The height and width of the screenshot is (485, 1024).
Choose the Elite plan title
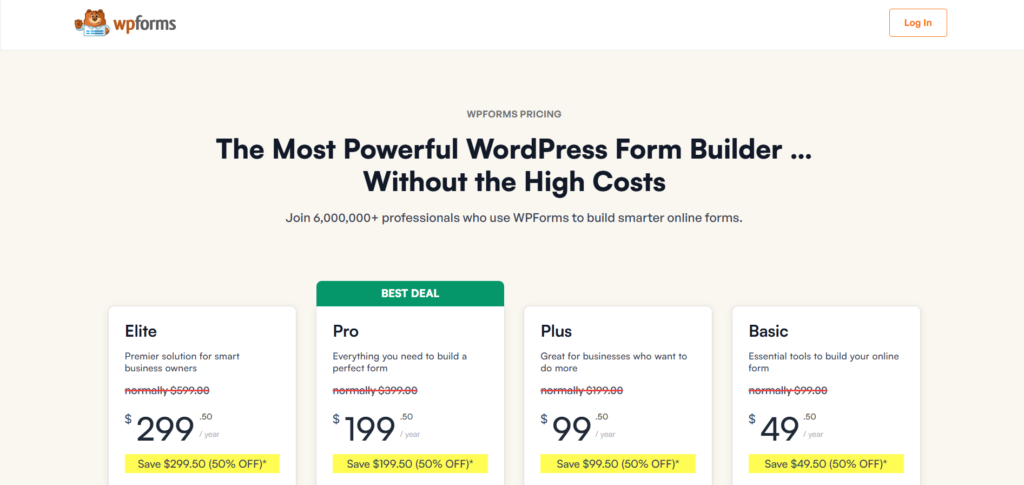point(141,331)
